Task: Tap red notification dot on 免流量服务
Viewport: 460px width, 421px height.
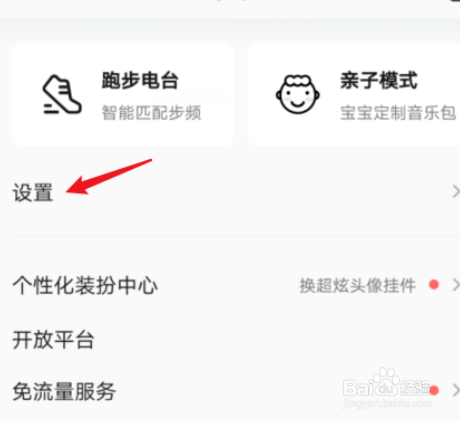Action: click(434, 390)
